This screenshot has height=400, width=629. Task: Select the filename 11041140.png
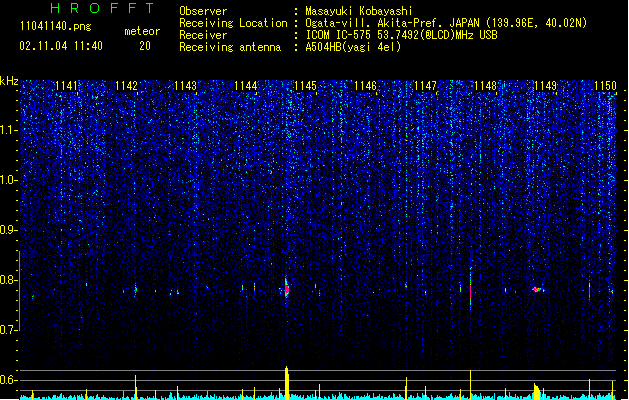(56, 26)
